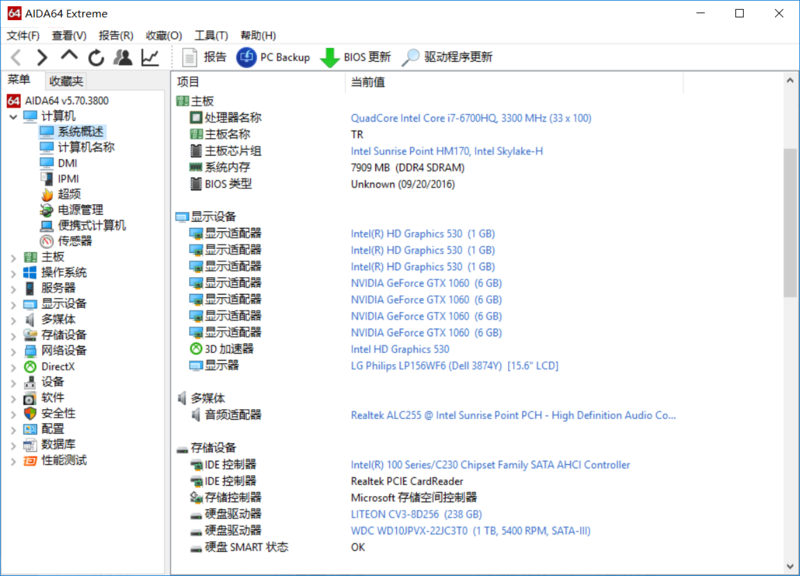Expand the DirectX tree node
Screen dimensions: 800x576
pos(13,367)
